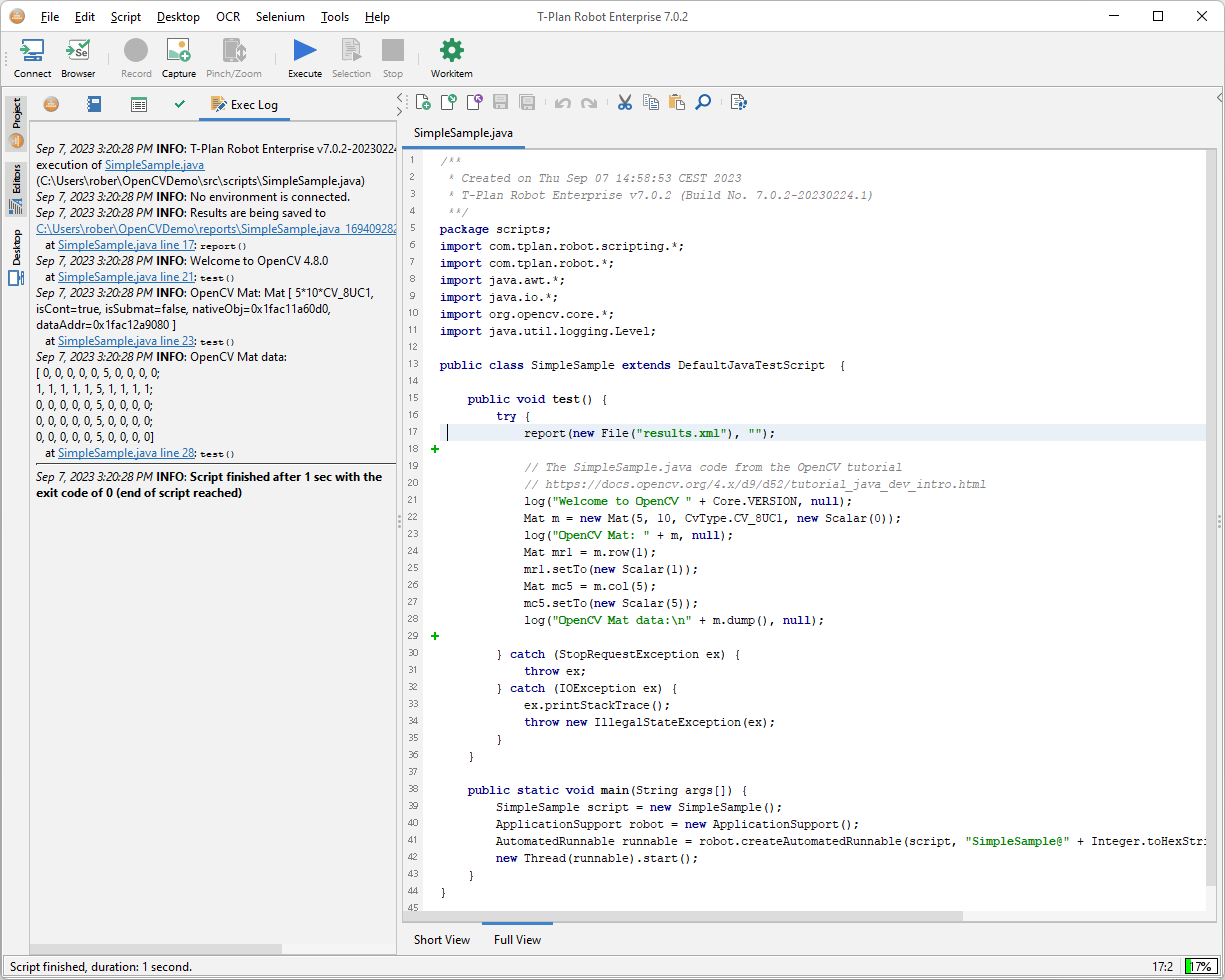1225x980 pixels.
Task: Open the Script menu
Action: 126,17
